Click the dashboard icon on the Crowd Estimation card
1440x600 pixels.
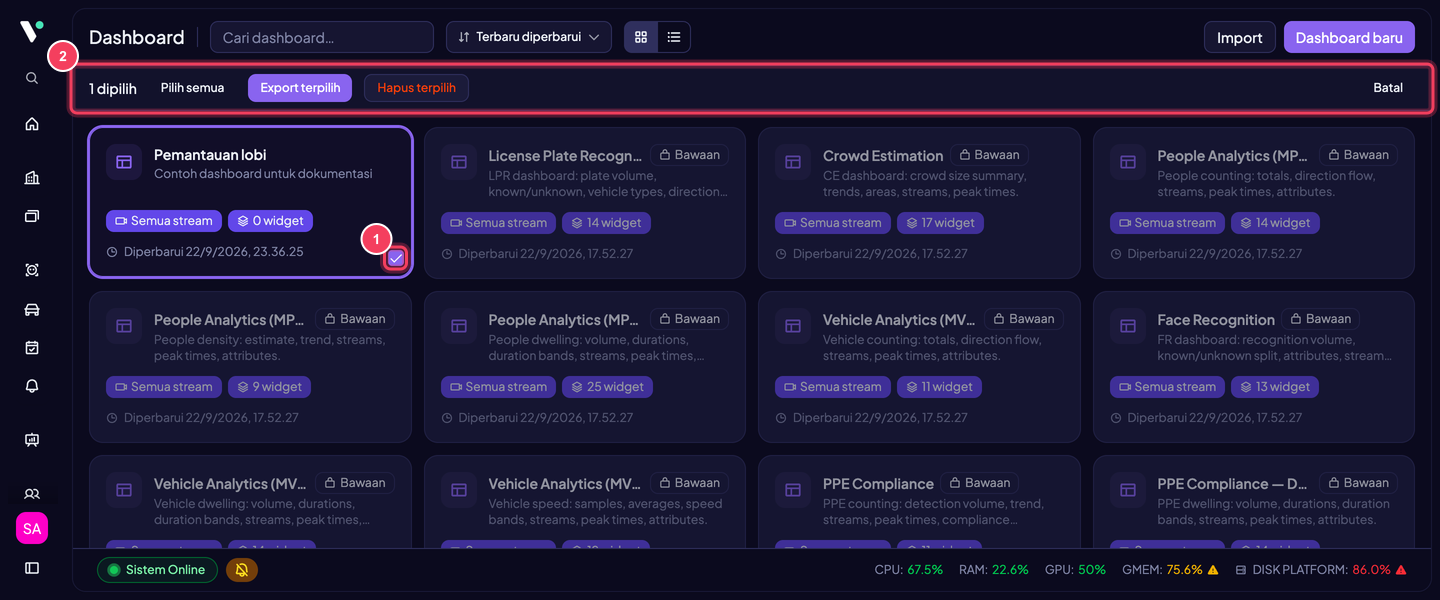point(793,162)
